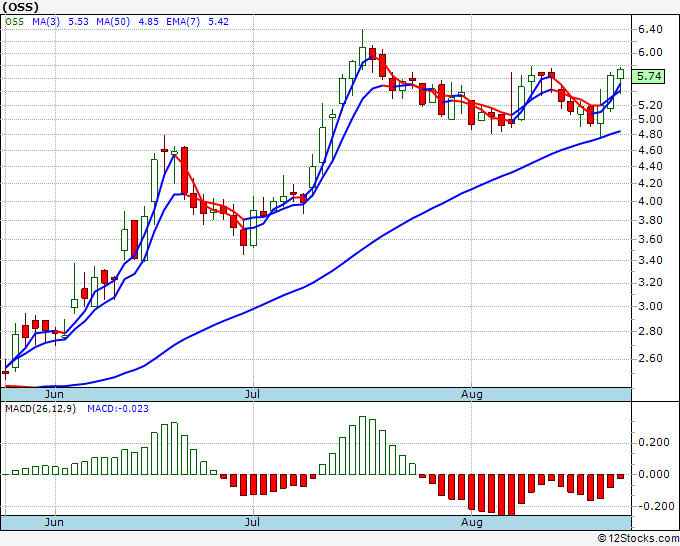Open the 12Stocks.com copyright link
The image size is (680, 546).
(638, 539)
